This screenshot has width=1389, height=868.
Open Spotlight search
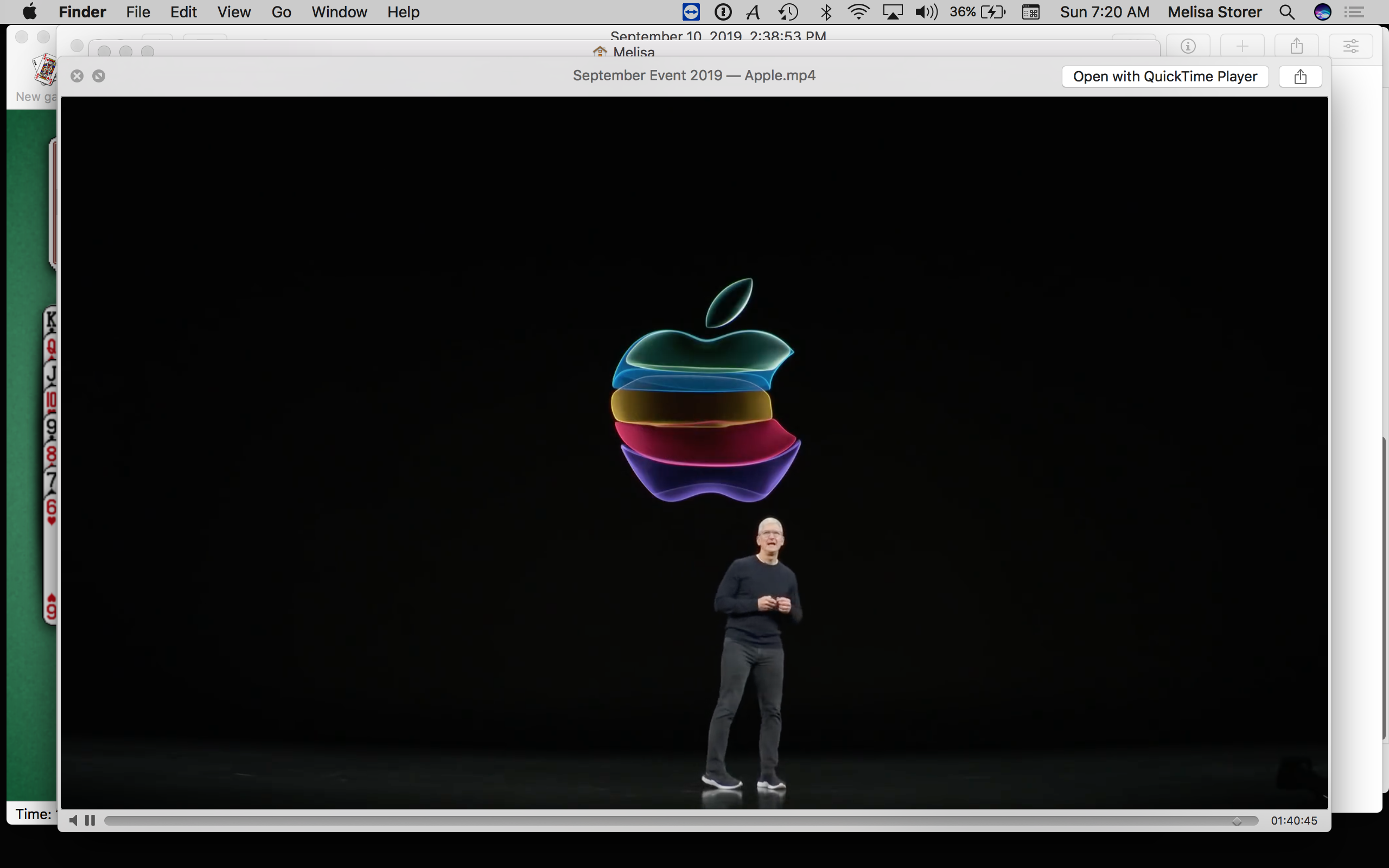tap(1287, 12)
